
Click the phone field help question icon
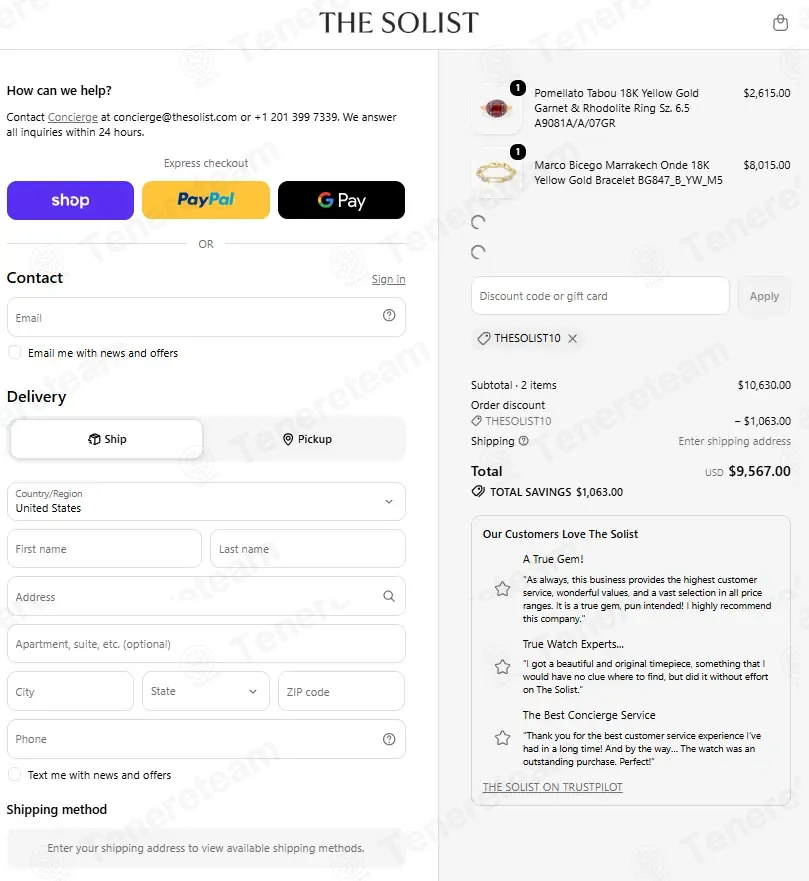(x=389, y=739)
